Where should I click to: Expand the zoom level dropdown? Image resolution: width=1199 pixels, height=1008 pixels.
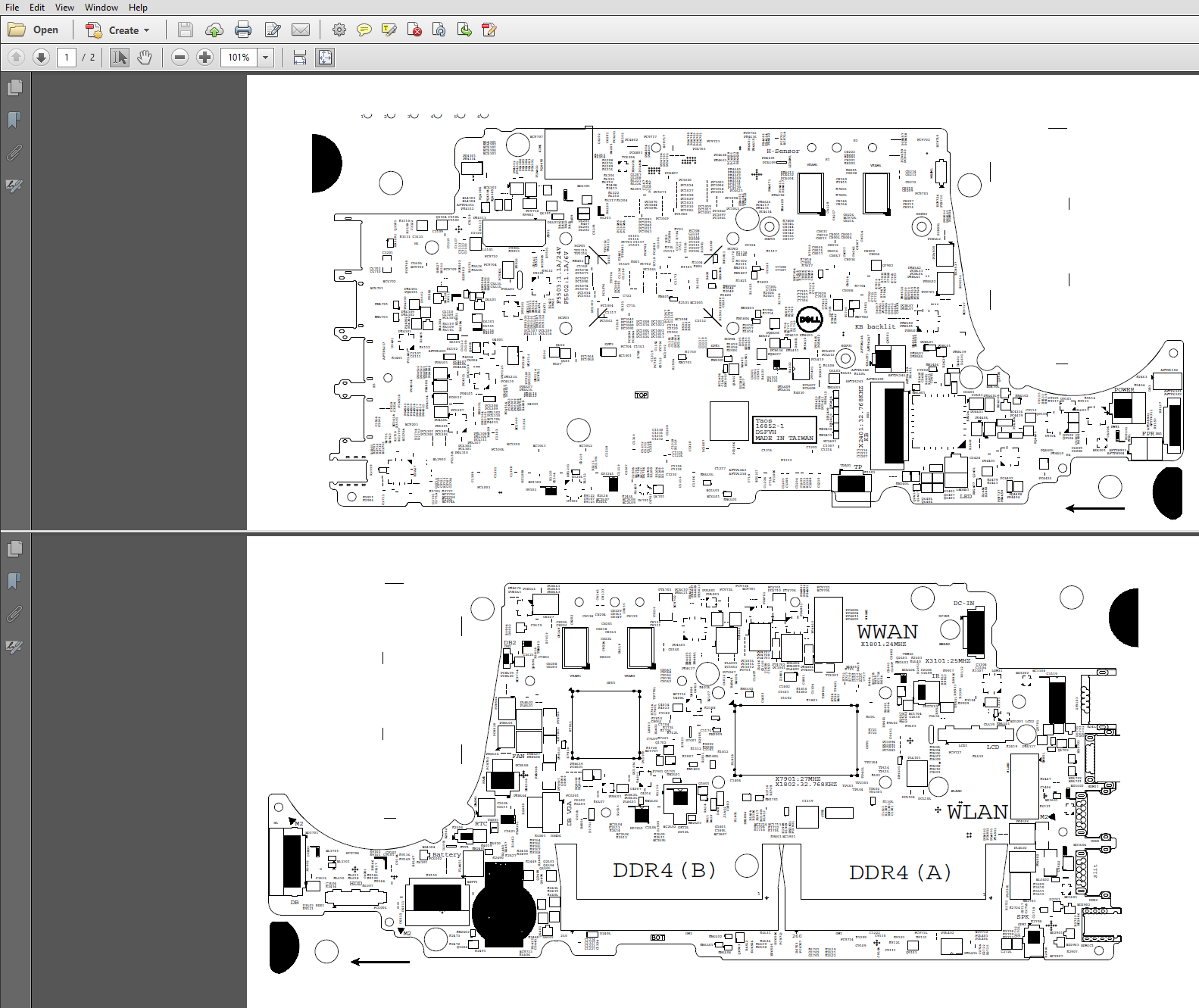click(x=266, y=58)
